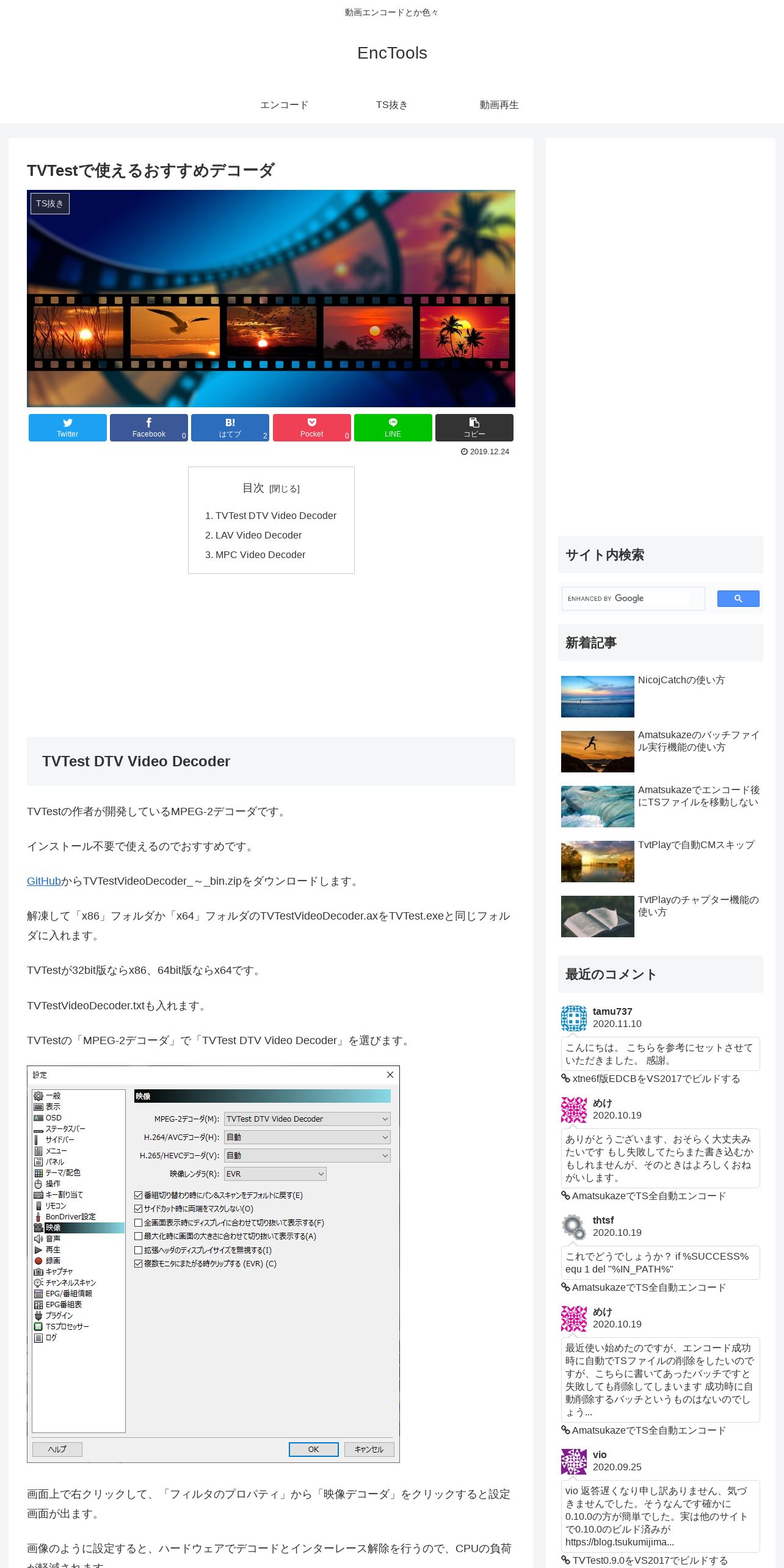The image size is (784, 1568).
Task: Click the BonDriver設定 icon in settings tree
Action: coord(38,1216)
